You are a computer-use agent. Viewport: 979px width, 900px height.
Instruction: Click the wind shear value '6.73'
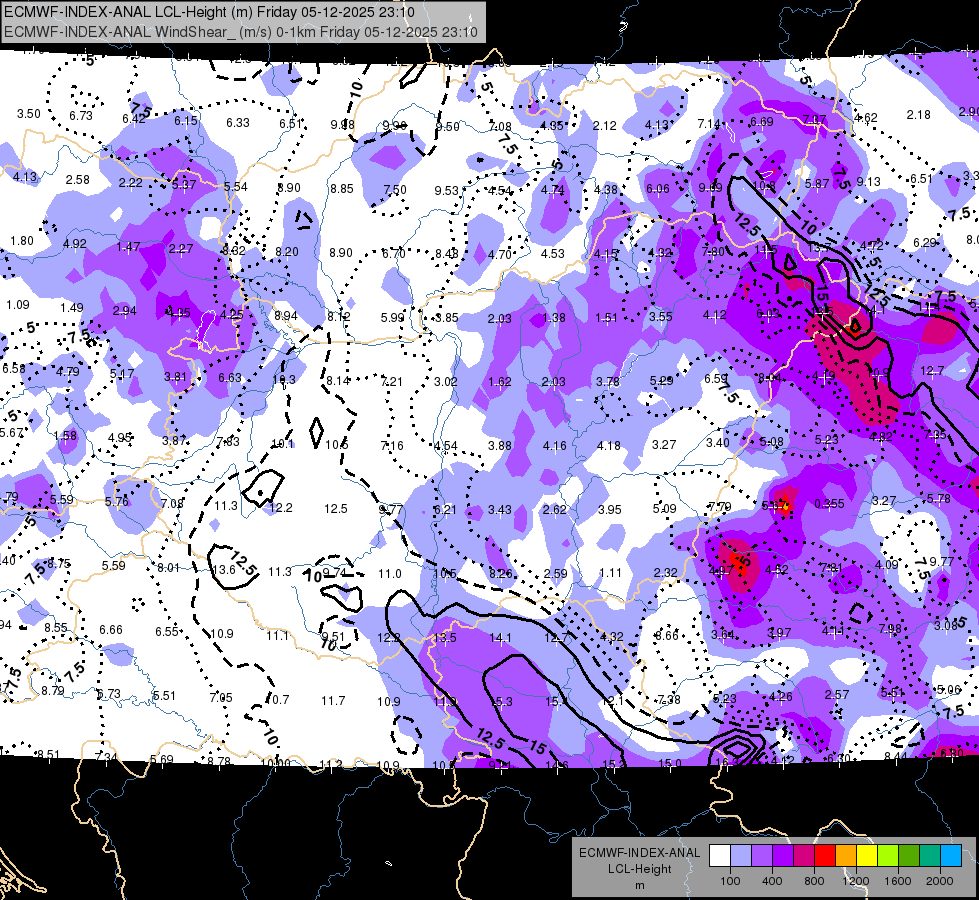[x=81, y=116]
